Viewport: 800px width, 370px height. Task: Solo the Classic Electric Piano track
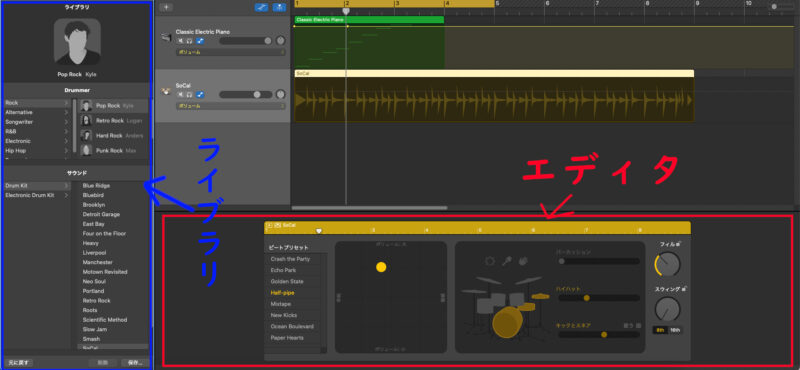[189, 41]
